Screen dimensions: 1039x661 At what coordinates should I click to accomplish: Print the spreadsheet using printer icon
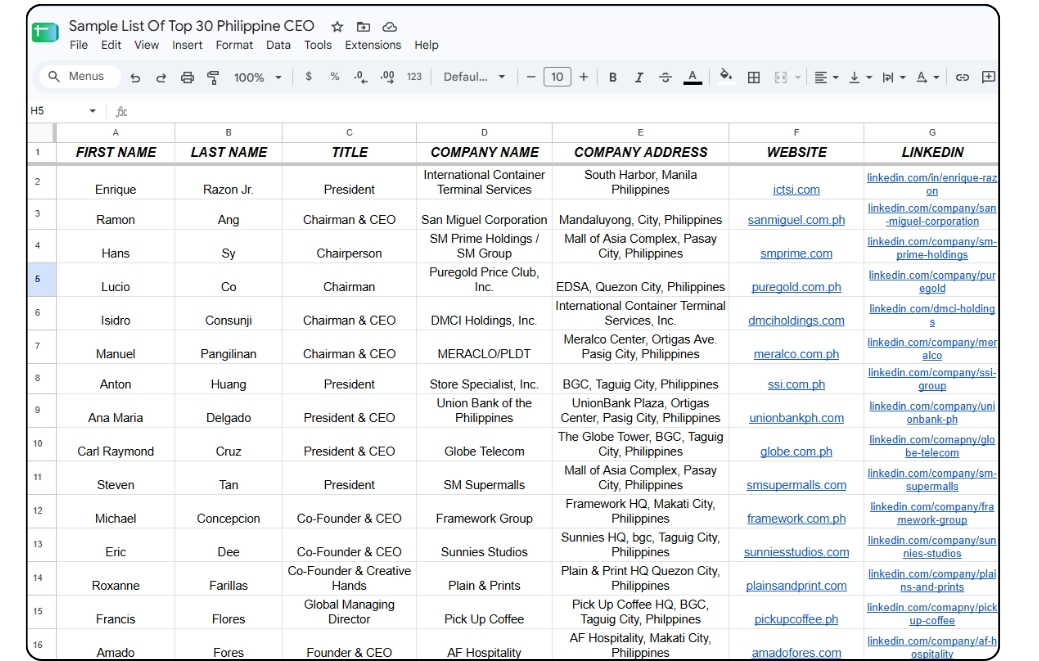coord(188,77)
